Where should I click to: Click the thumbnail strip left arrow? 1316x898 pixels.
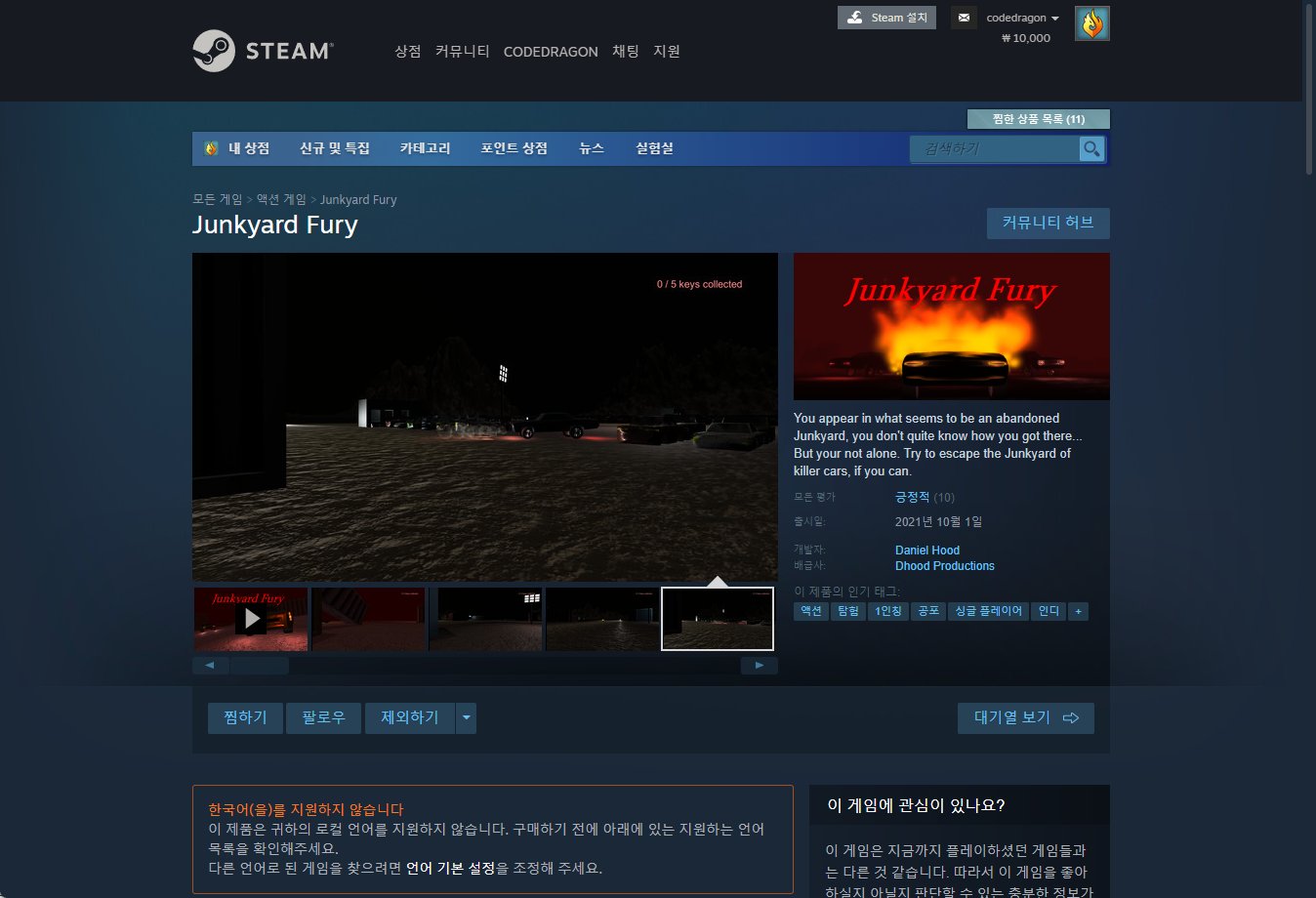pyautogui.click(x=210, y=666)
